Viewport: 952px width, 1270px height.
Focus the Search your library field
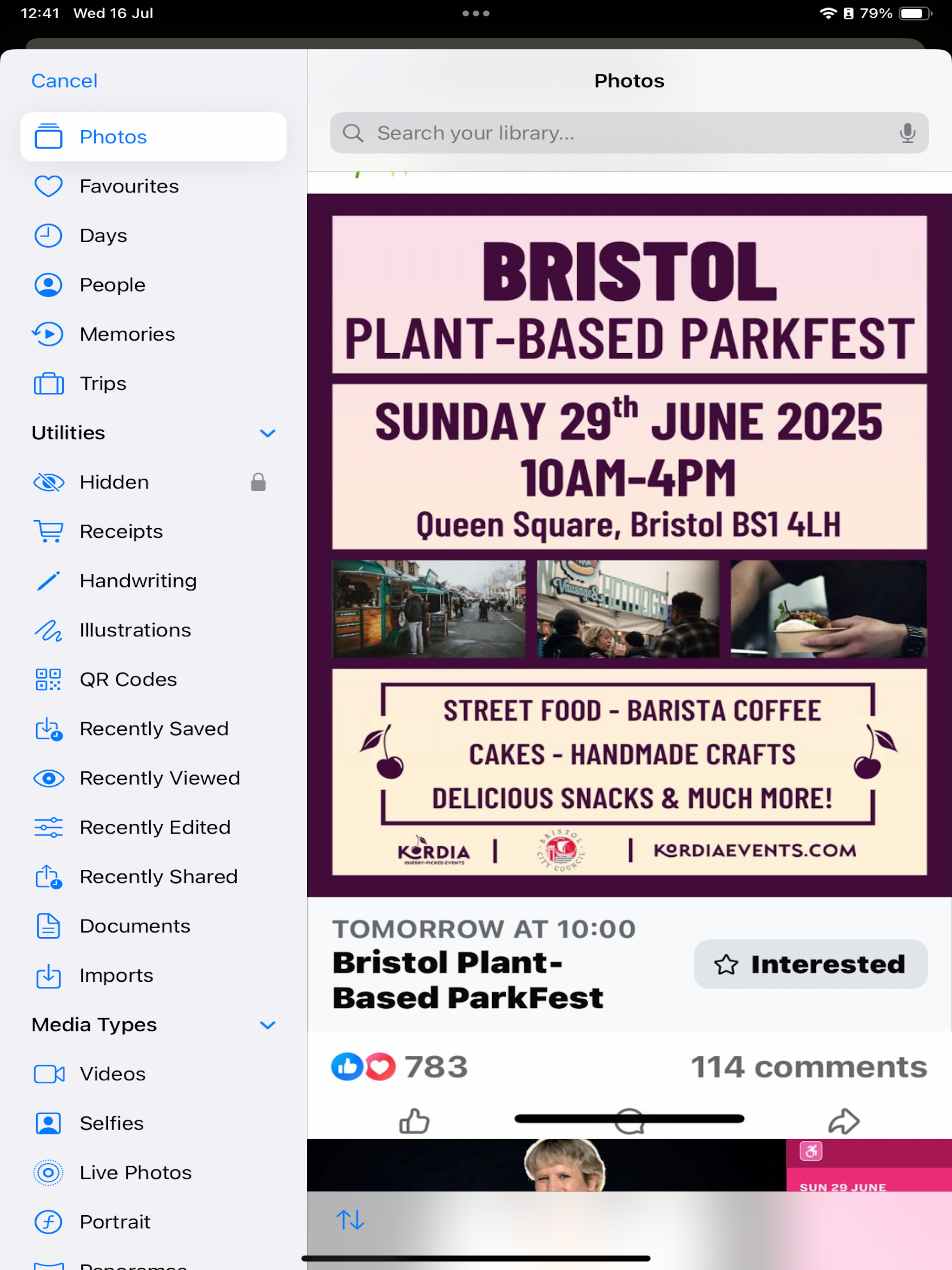coord(629,133)
